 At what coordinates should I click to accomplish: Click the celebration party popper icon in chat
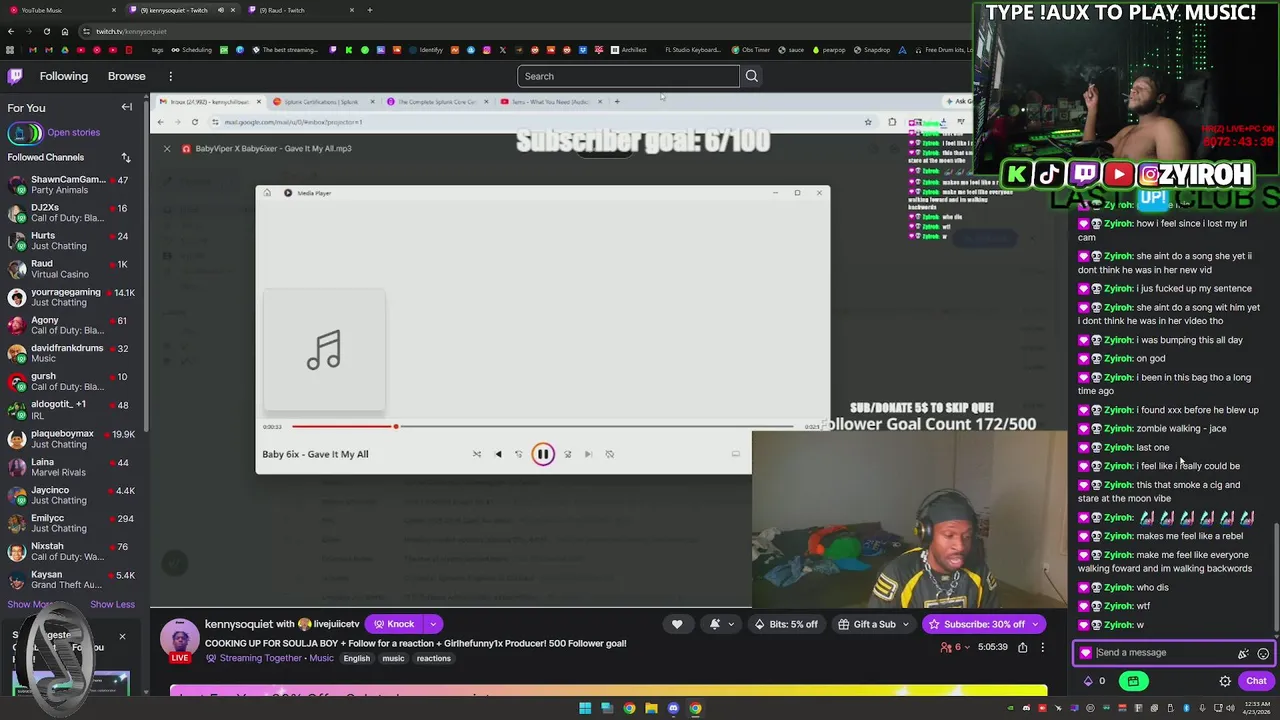[1243, 653]
